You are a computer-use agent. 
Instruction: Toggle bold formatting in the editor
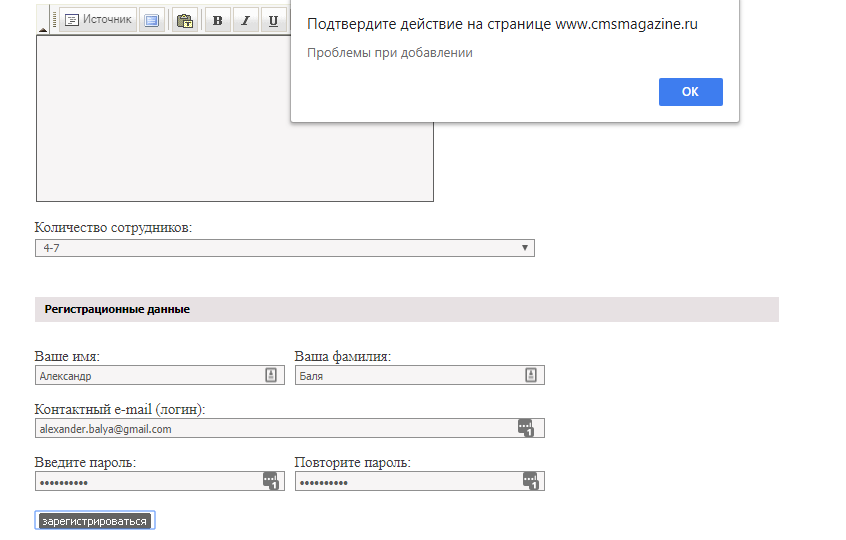point(217,20)
